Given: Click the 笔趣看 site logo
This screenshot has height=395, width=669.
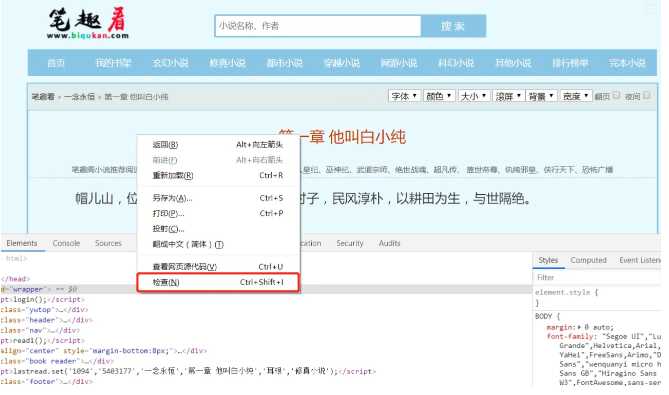Looking at the screenshot, I should 88,24.
